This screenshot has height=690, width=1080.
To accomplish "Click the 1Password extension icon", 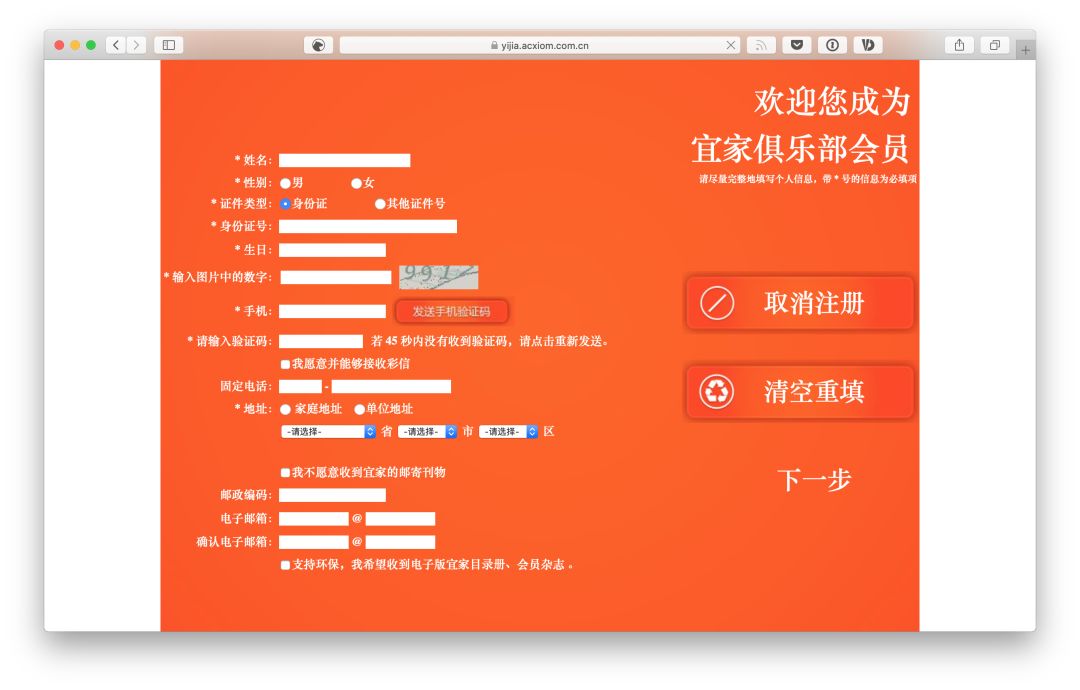I will [x=832, y=45].
